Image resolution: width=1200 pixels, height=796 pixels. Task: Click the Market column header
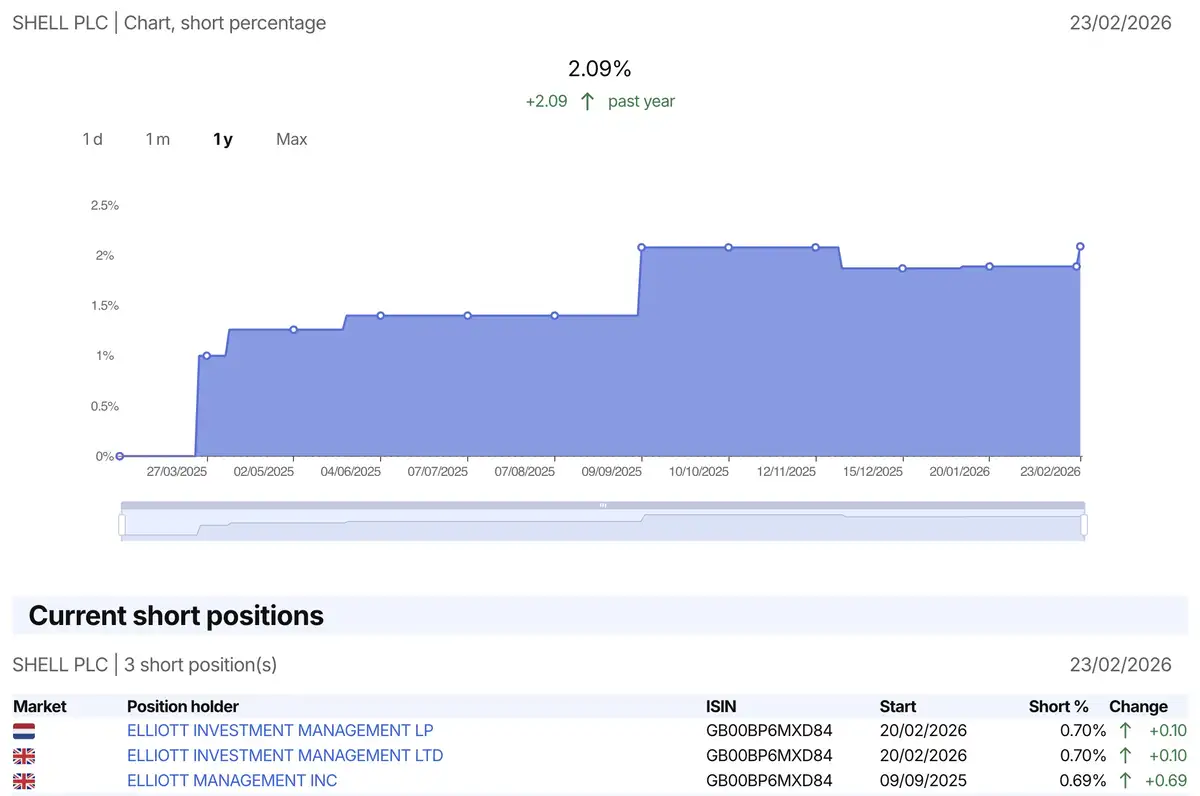tap(40, 706)
